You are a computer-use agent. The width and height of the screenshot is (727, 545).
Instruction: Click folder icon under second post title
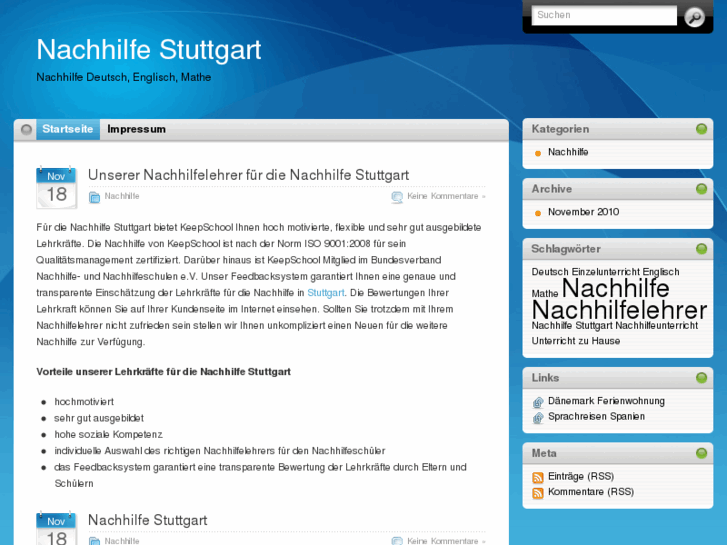[94, 541]
